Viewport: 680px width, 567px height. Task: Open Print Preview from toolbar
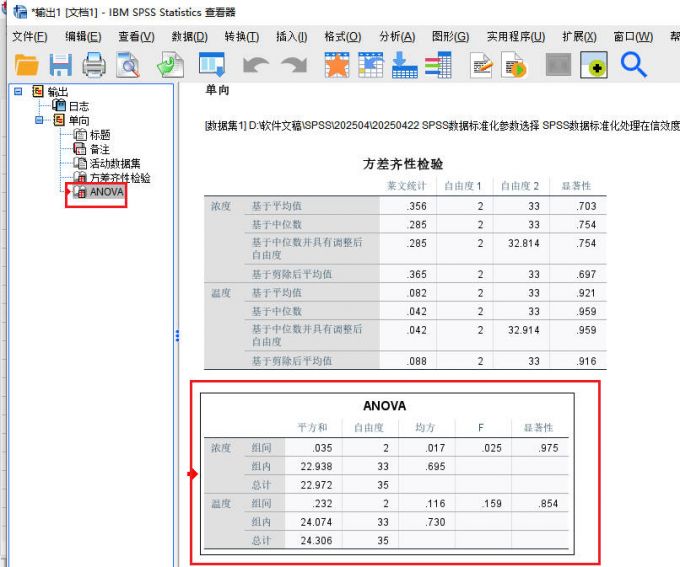click(x=128, y=65)
